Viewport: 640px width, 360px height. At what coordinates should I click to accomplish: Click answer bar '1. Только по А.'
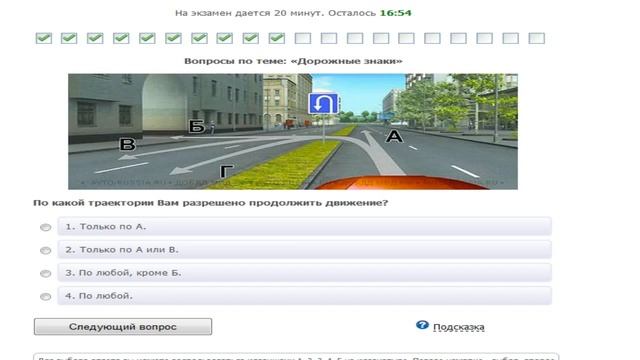(304, 227)
